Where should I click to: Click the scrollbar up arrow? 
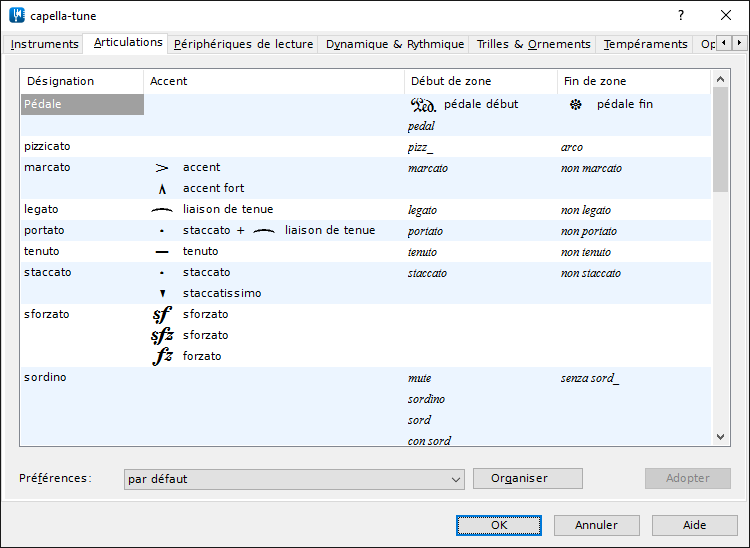[x=721, y=79]
